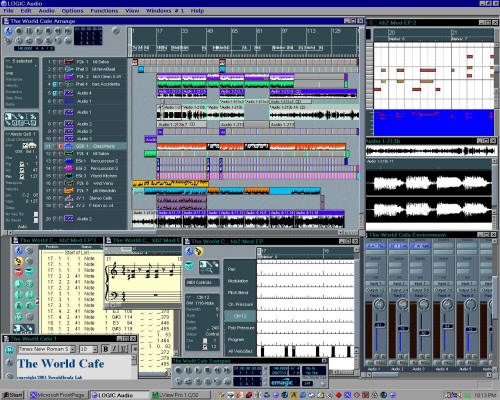
Task: Click the piano icon of track 11 QS8 1
Action: point(69,146)
